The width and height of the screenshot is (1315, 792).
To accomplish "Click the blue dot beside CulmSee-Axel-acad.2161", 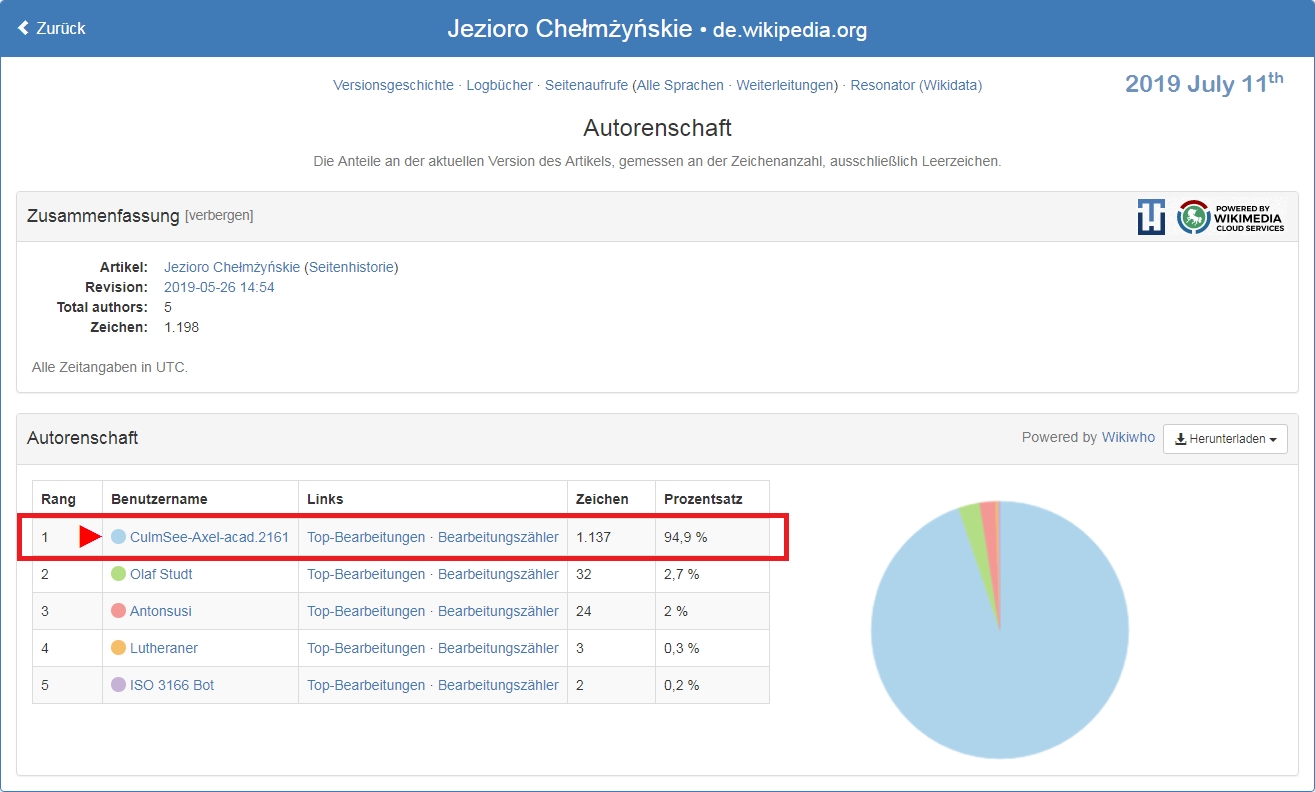I will [x=118, y=537].
